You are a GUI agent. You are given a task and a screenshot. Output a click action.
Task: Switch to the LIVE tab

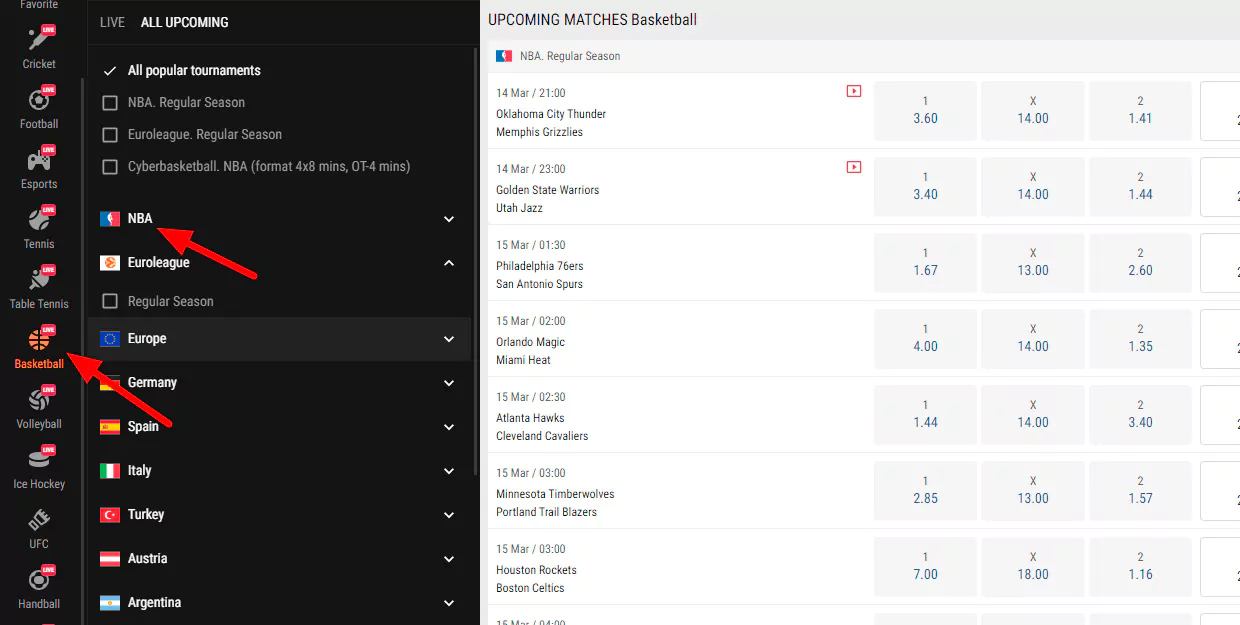(x=112, y=22)
